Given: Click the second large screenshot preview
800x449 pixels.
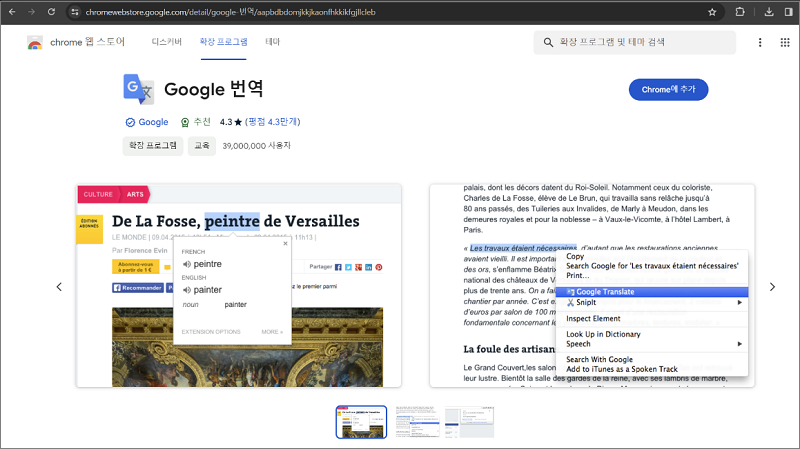Looking at the screenshot, I should pos(592,286).
